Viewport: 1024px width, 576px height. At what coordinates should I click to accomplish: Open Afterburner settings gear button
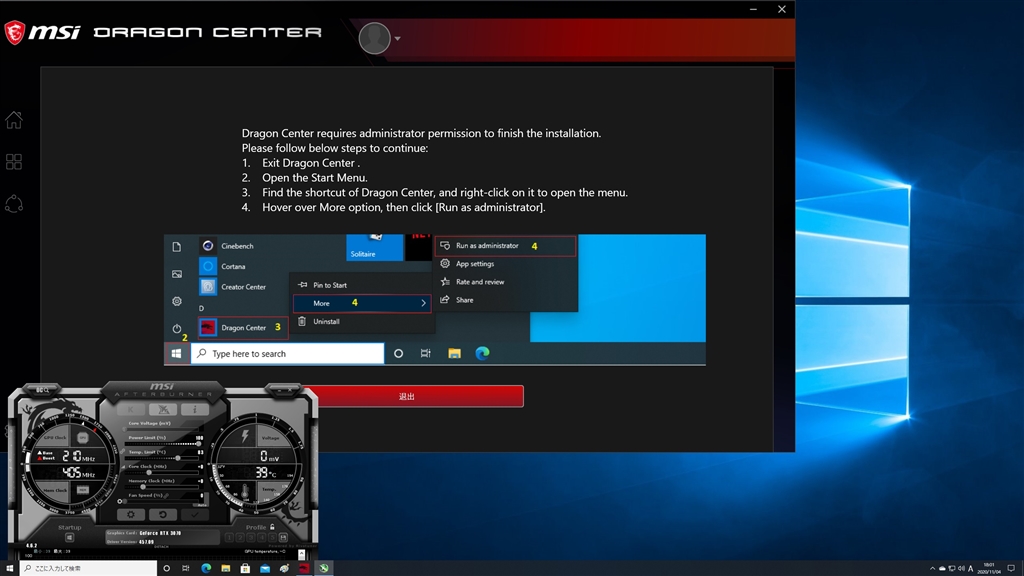coord(130,514)
